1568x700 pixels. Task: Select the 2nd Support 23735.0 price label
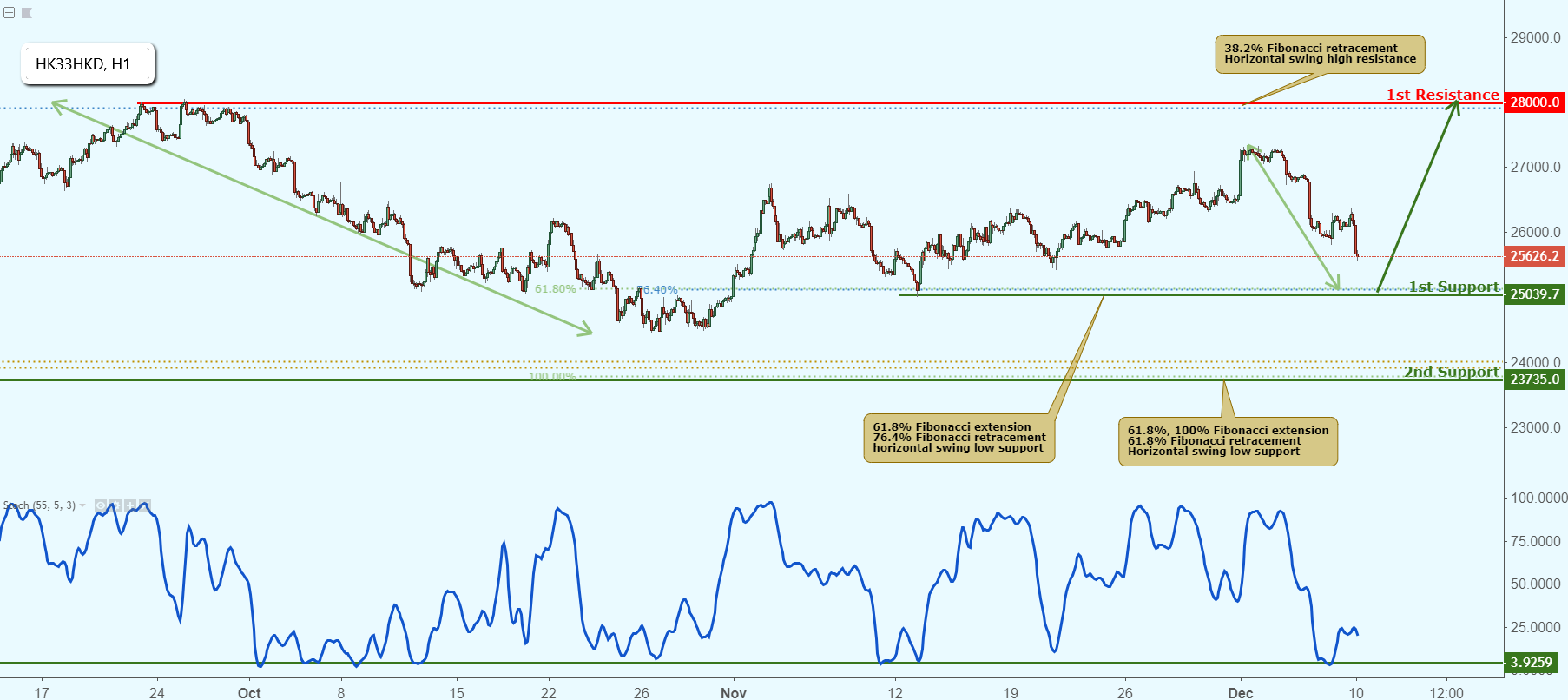1535,380
